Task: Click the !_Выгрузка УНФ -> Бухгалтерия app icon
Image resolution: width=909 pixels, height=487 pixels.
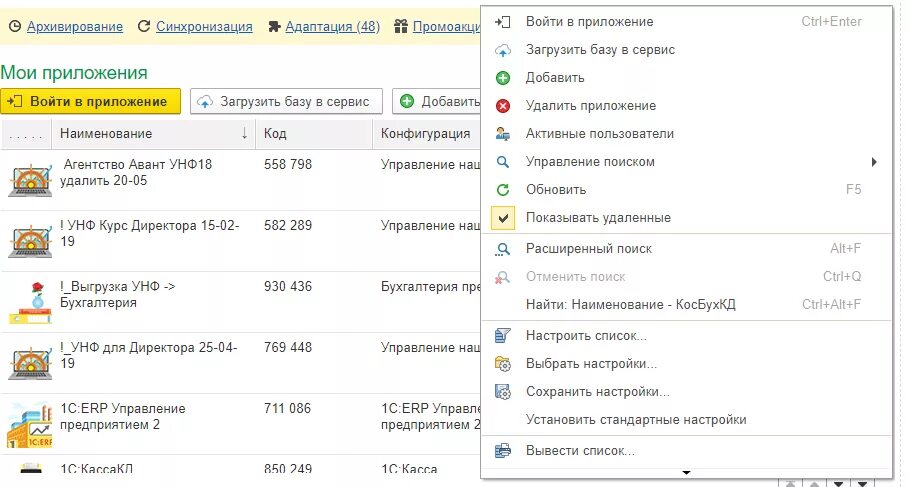Action: point(30,303)
